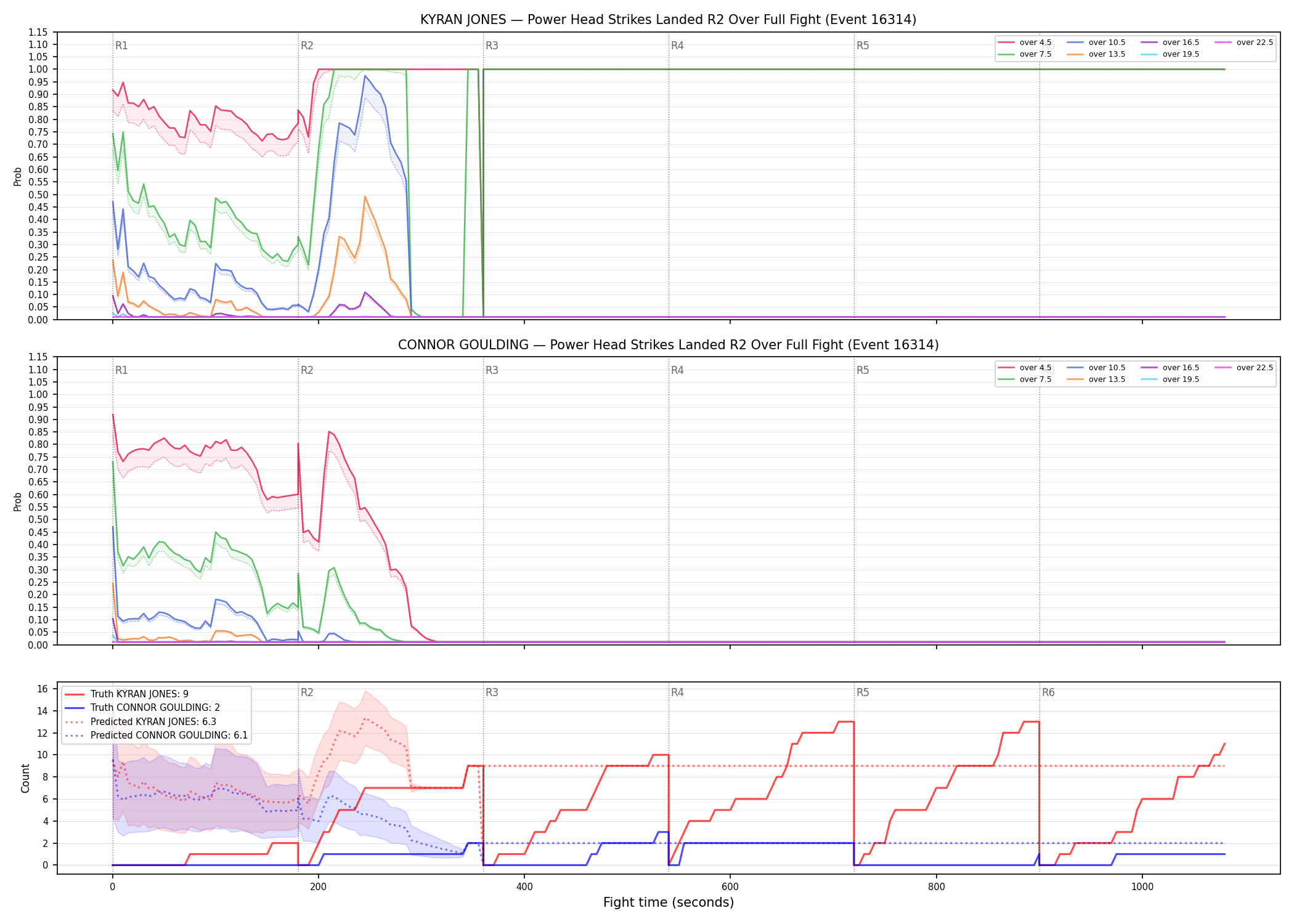Click R2 round label in KYRAN JONES chart
This screenshot has width=1294, height=924.
(x=307, y=46)
